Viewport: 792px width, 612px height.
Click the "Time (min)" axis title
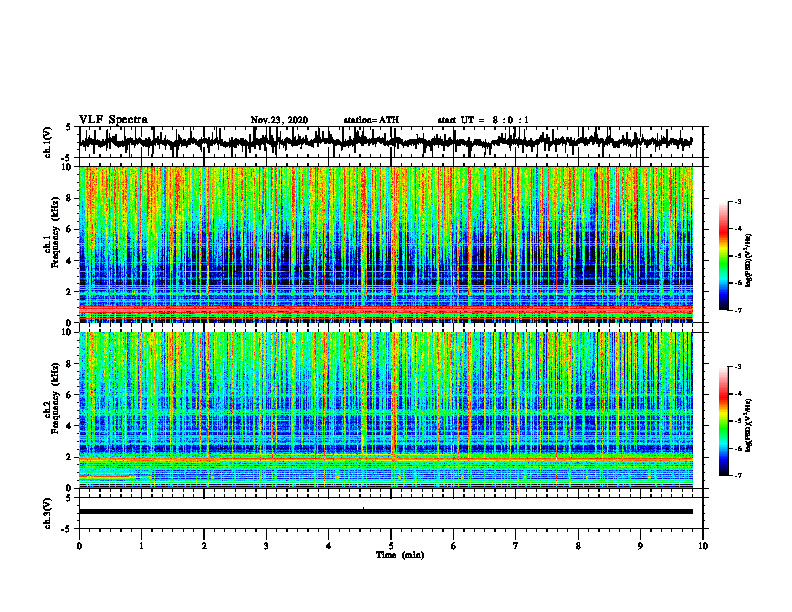click(x=400, y=555)
